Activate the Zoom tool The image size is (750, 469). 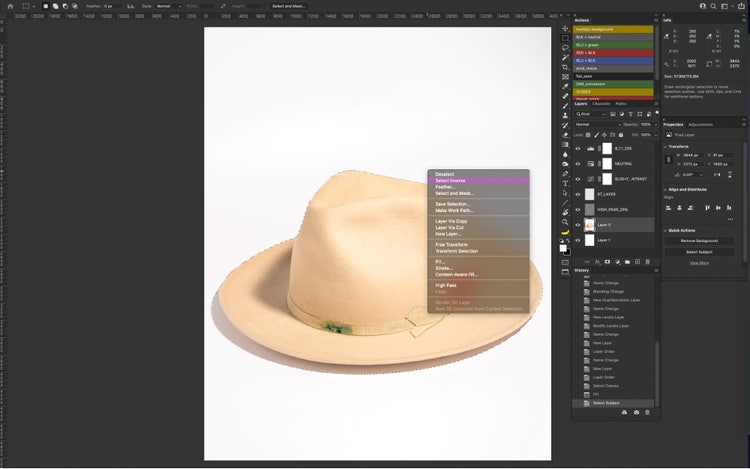[x=566, y=222]
